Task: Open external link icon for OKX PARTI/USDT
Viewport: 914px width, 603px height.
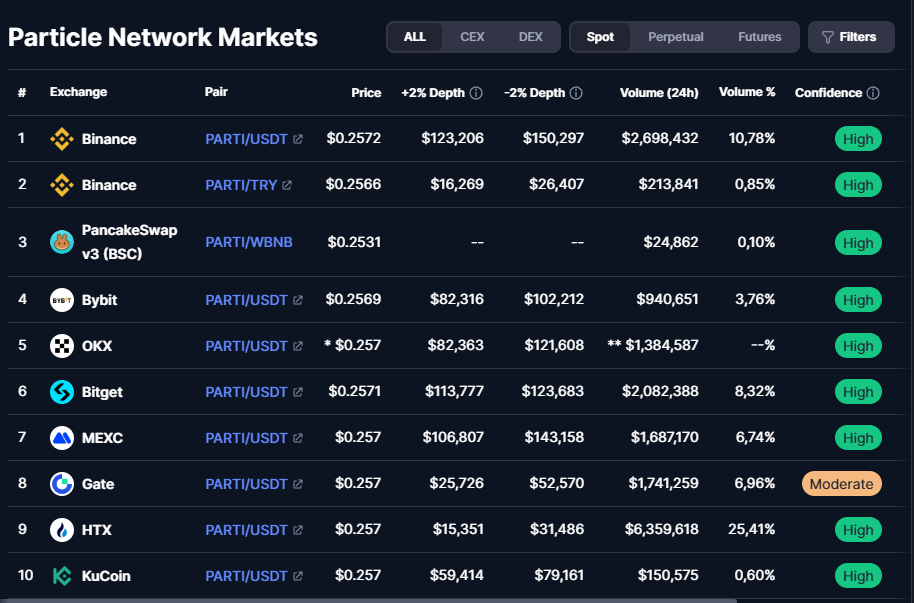Action: pos(298,346)
